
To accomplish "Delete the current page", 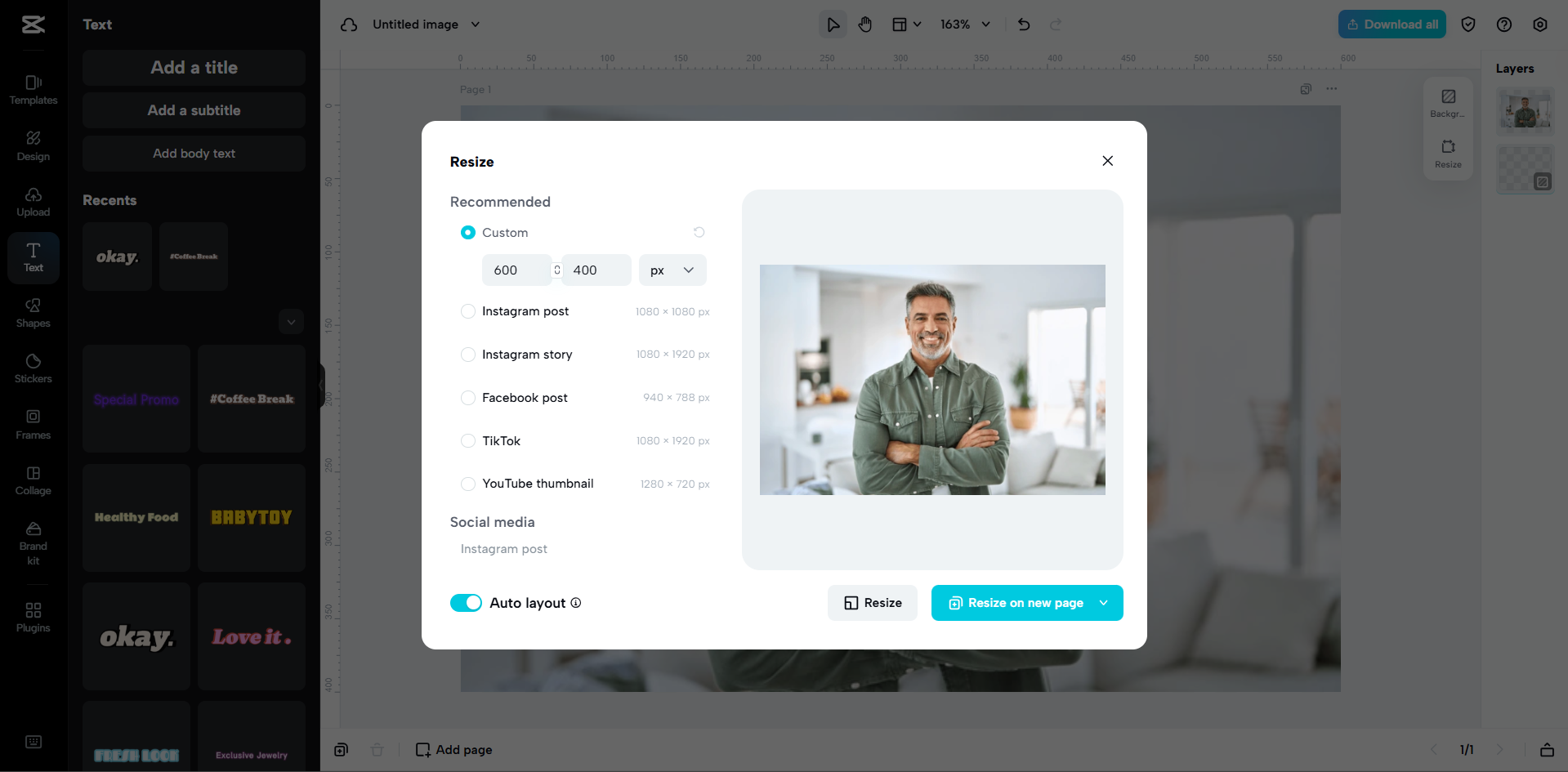I will click(377, 749).
